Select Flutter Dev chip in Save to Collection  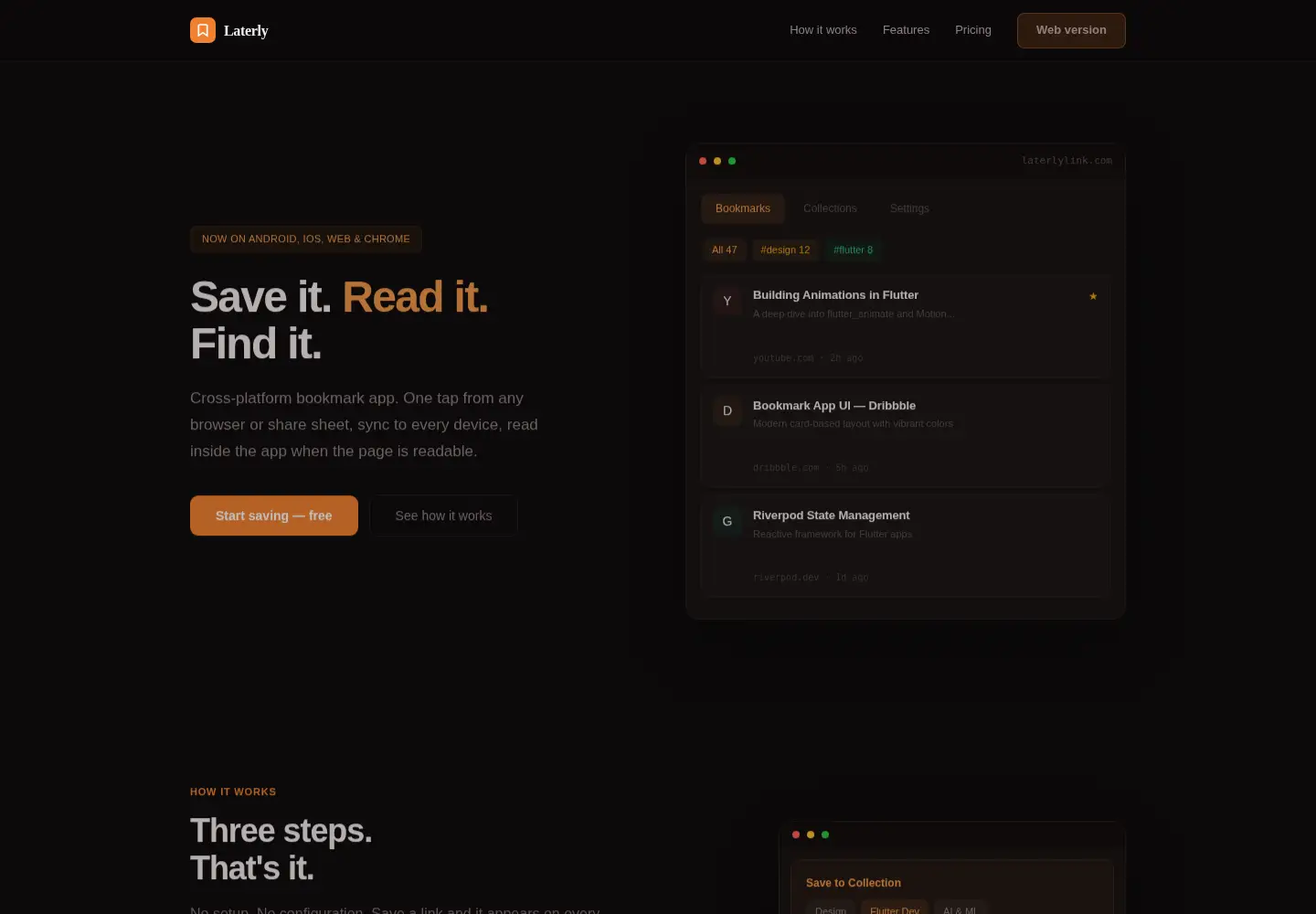click(895, 909)
